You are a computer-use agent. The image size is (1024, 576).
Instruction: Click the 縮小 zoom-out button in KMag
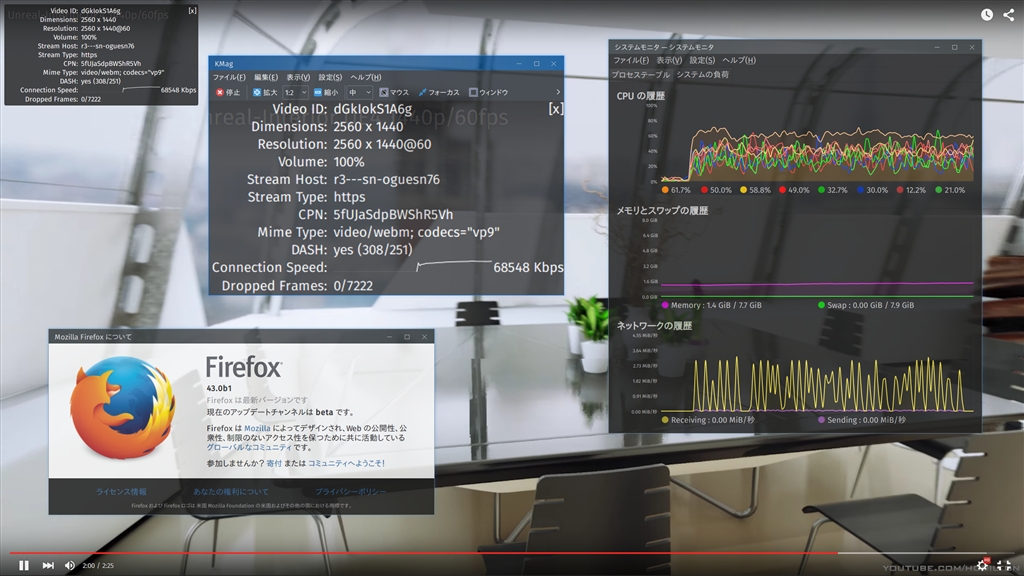[326, 93]
